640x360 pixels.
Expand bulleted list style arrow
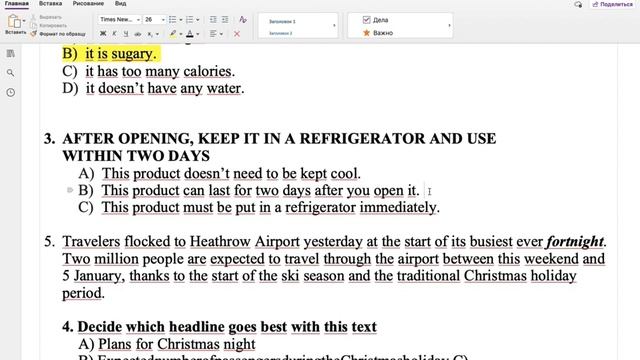181,20
